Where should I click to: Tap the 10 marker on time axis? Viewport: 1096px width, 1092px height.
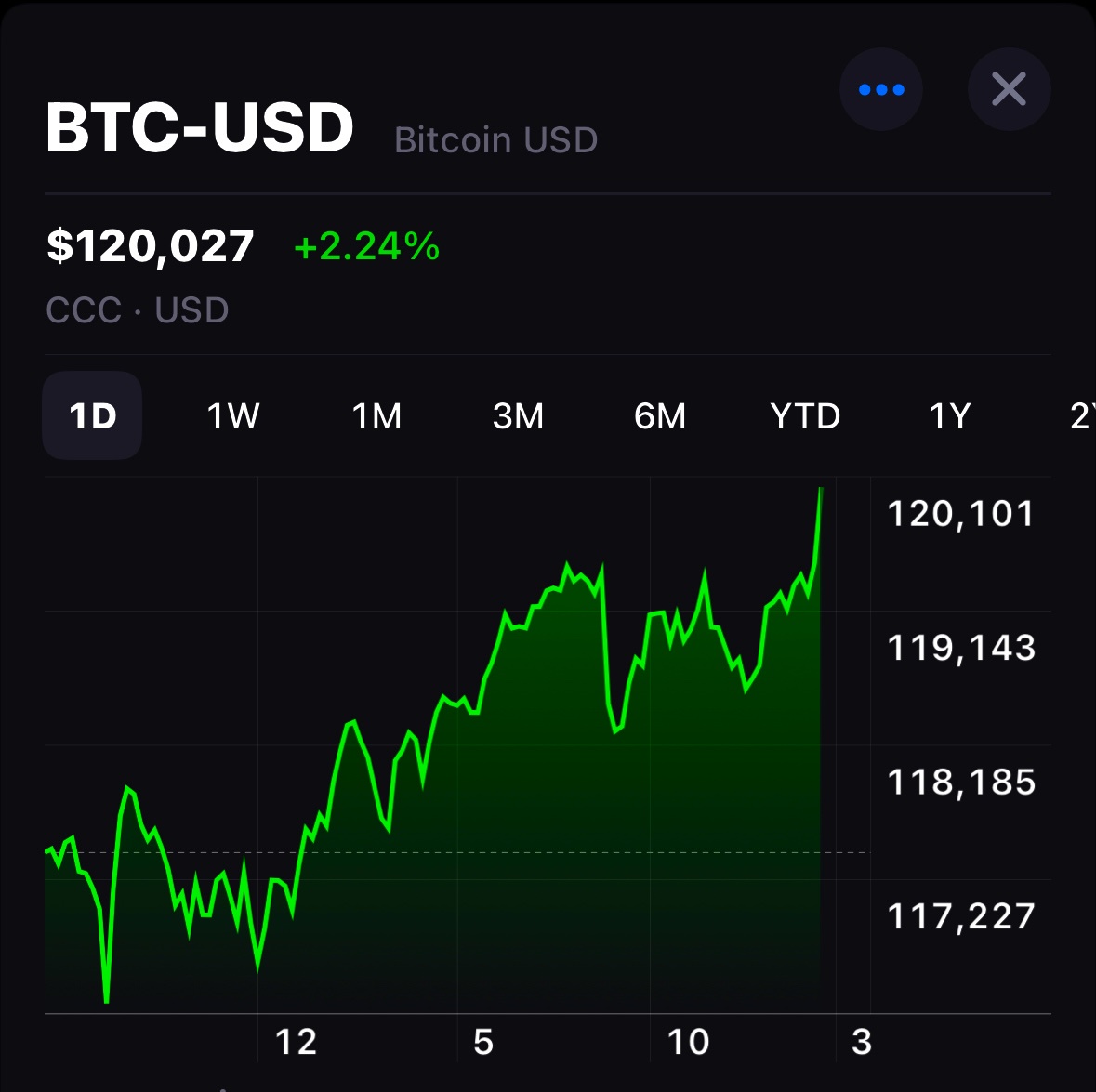(688, 1042)
